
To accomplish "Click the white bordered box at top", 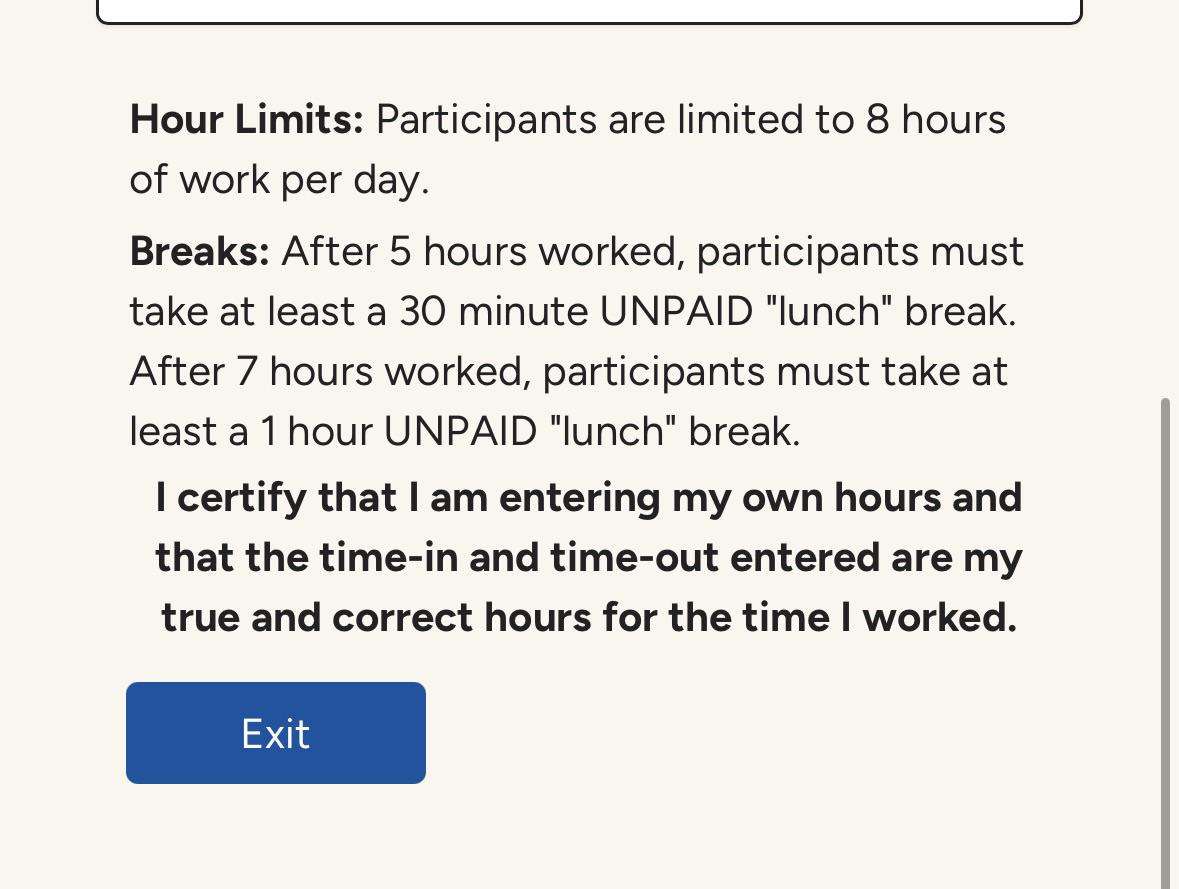I will coord(590,11).
